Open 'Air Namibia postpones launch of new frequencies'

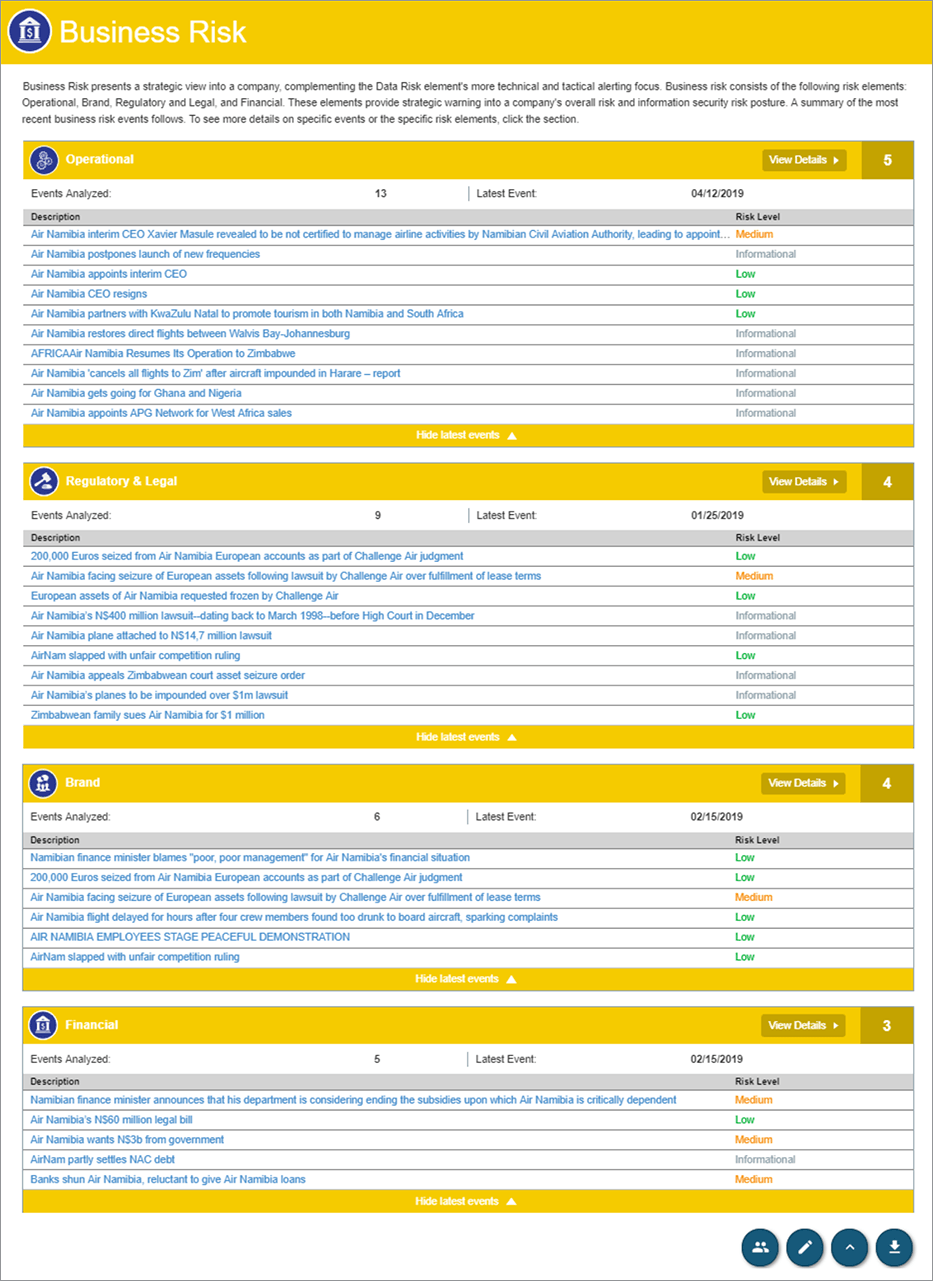pos(146,254)
